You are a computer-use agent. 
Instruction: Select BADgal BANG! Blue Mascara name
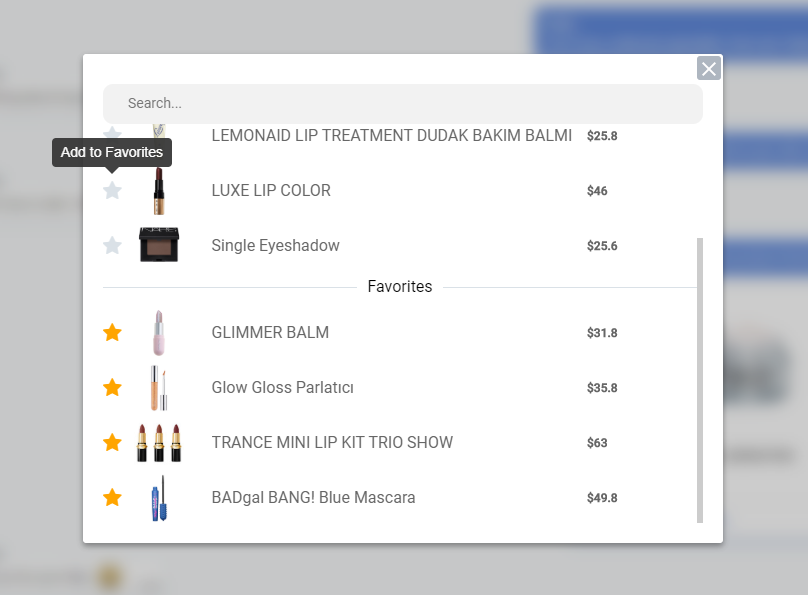(313, 498)
